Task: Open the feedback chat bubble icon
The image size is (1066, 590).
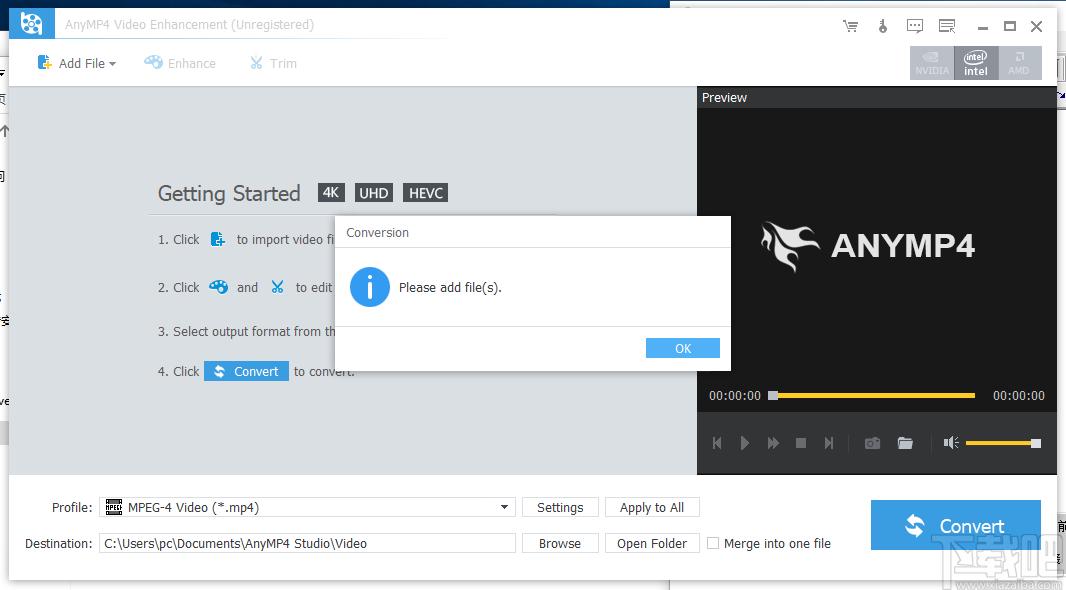Action: tap(915, 26)
